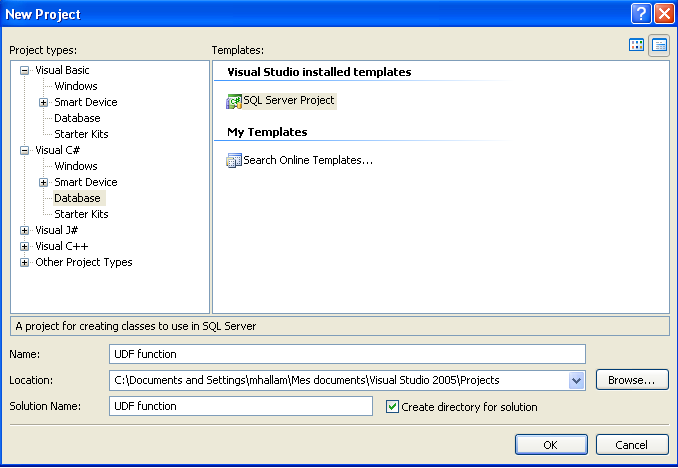Screen dimensions: 678x468
Task: Expand Smart Device under Visual Basic
Action: click(43, 103)
